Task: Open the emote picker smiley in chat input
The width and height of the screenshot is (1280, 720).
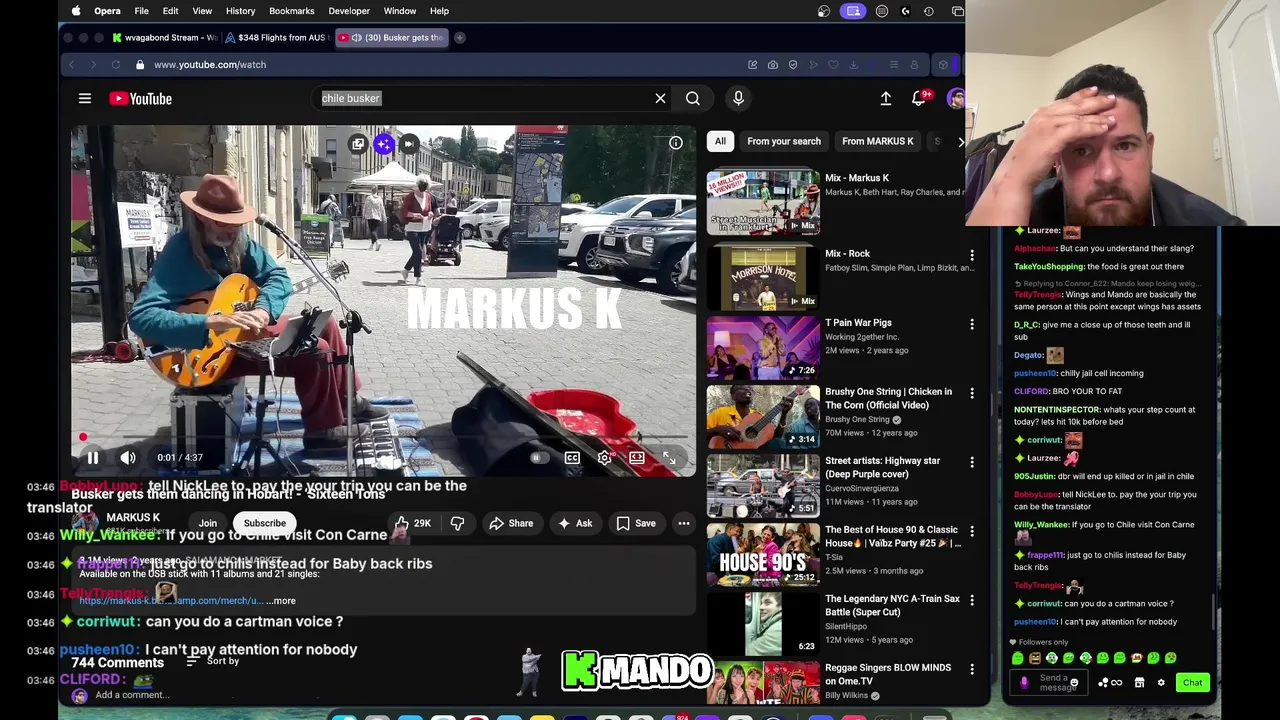Action: click(1074, 683)
